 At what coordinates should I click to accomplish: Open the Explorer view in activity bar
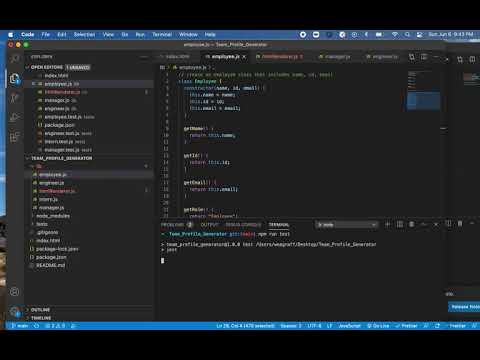(15, 79)
